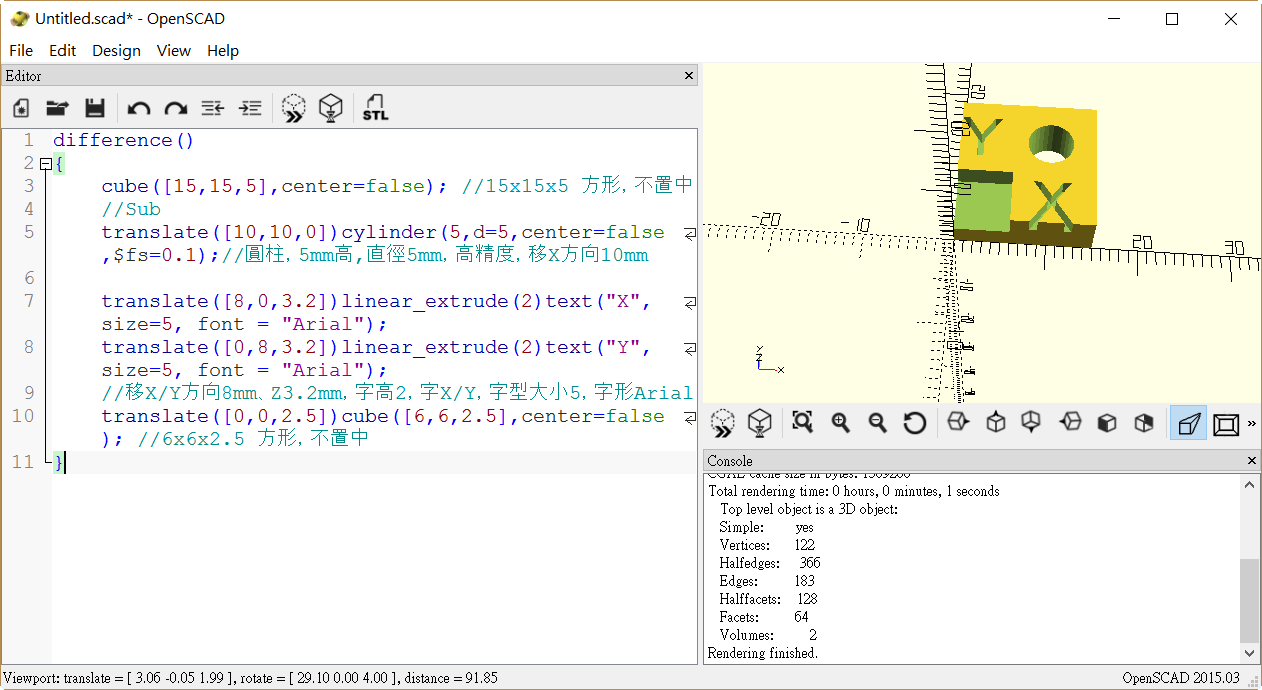1262x690 pixels.
Task: Open the Help menu
Action: [x=223, y=50]
